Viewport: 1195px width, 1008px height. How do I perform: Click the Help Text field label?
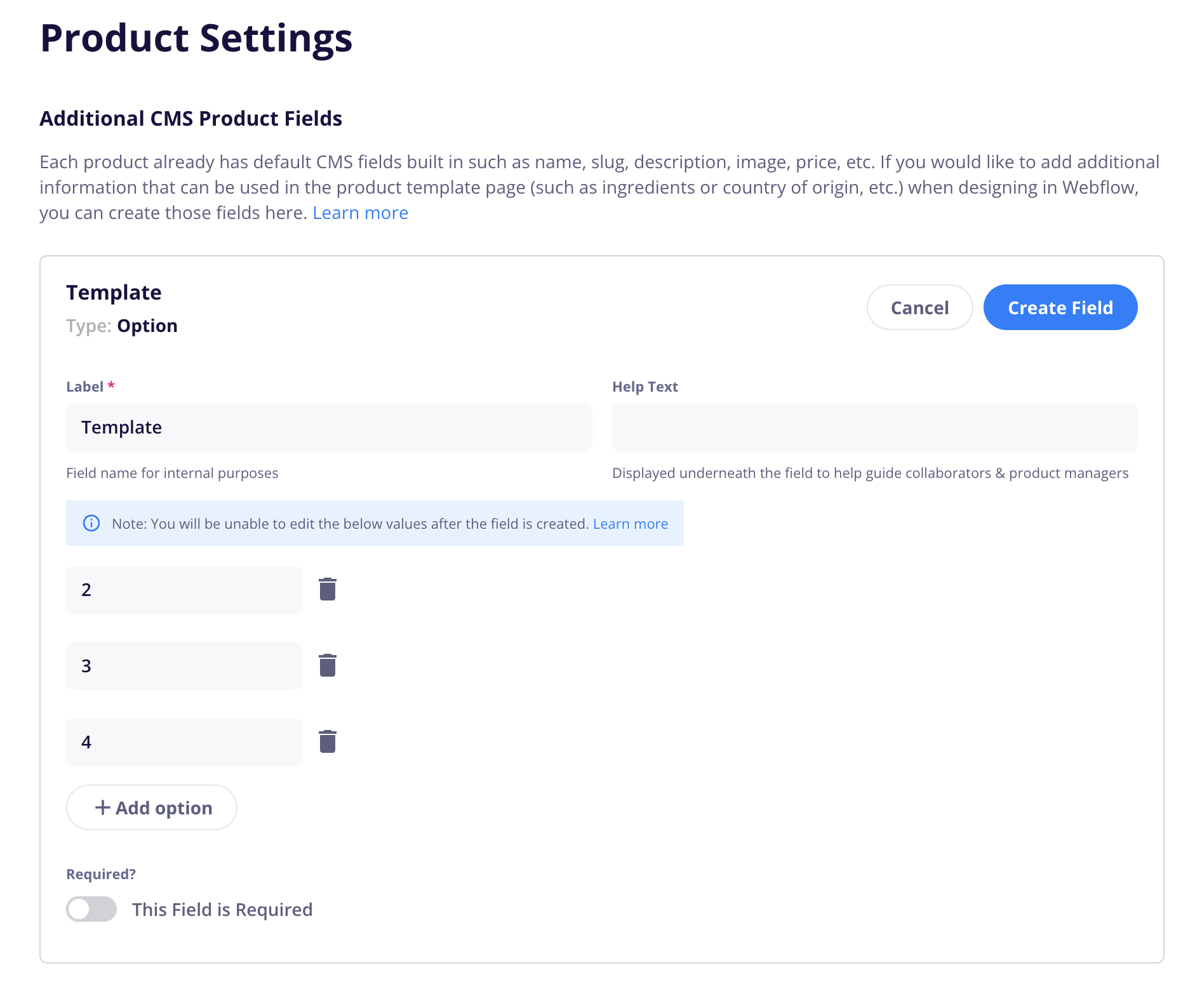(x=645, y=387)
